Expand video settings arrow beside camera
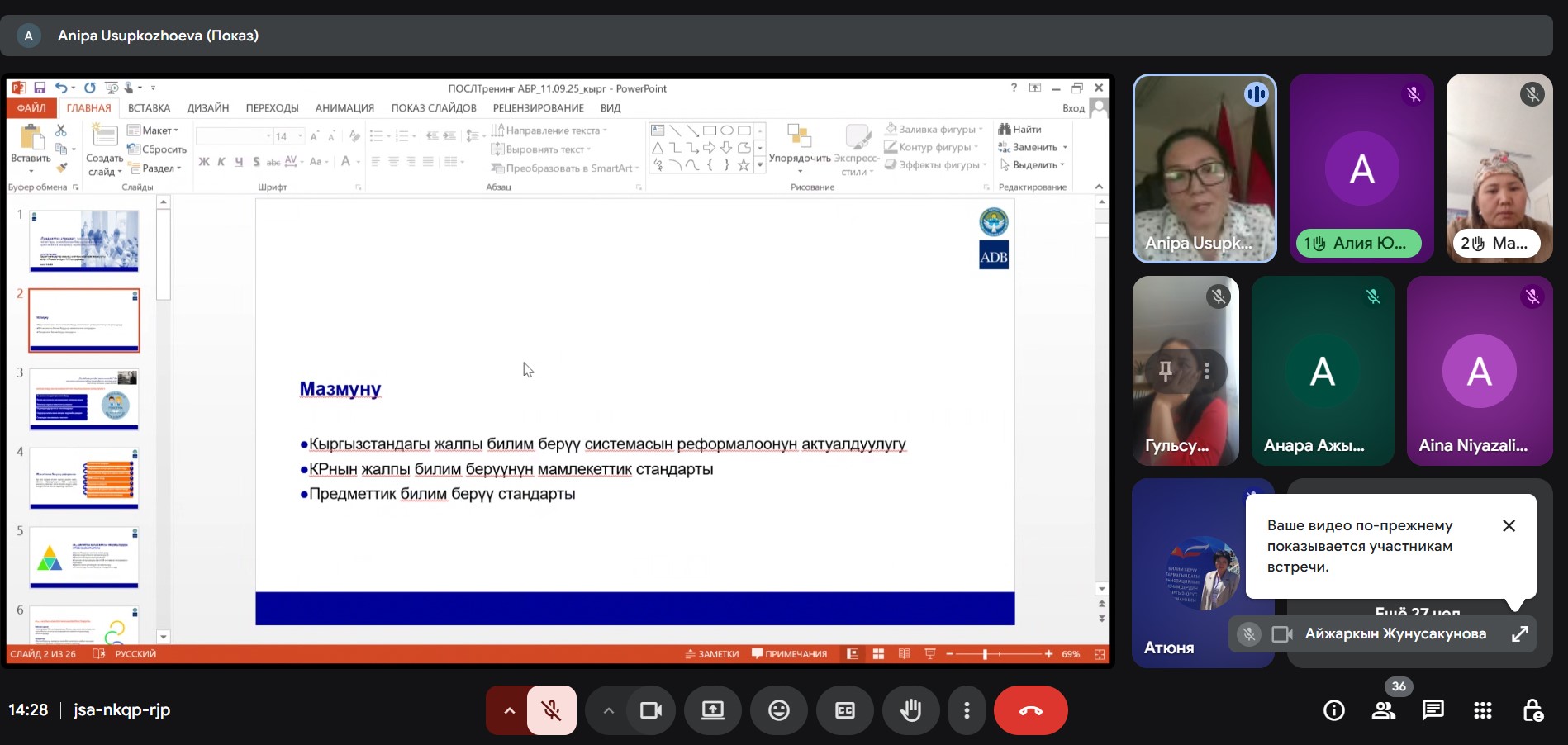 608,710
